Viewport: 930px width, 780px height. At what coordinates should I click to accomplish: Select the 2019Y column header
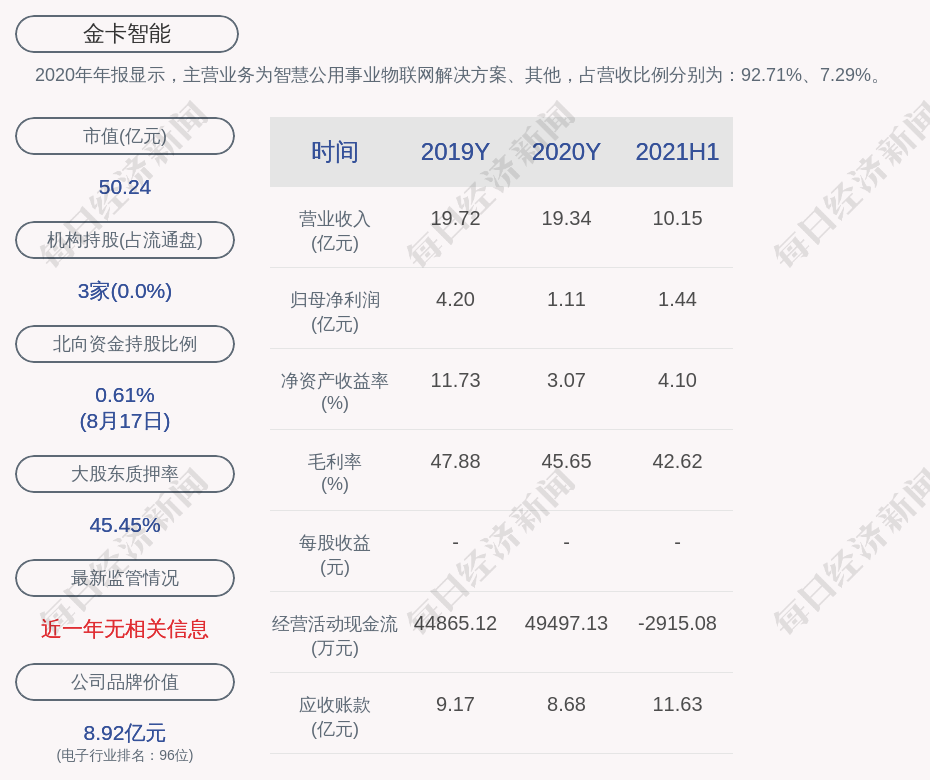[x=455, y=152]
